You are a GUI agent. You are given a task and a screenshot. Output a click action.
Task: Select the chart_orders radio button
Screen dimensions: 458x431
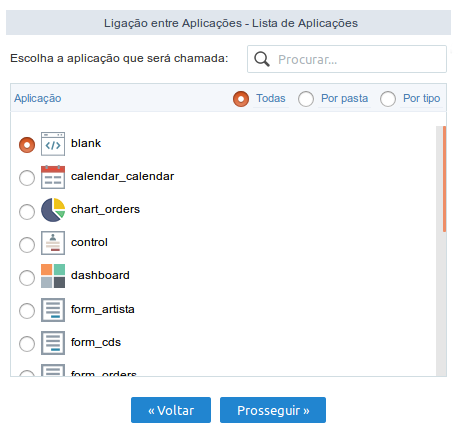pos(27,212)
